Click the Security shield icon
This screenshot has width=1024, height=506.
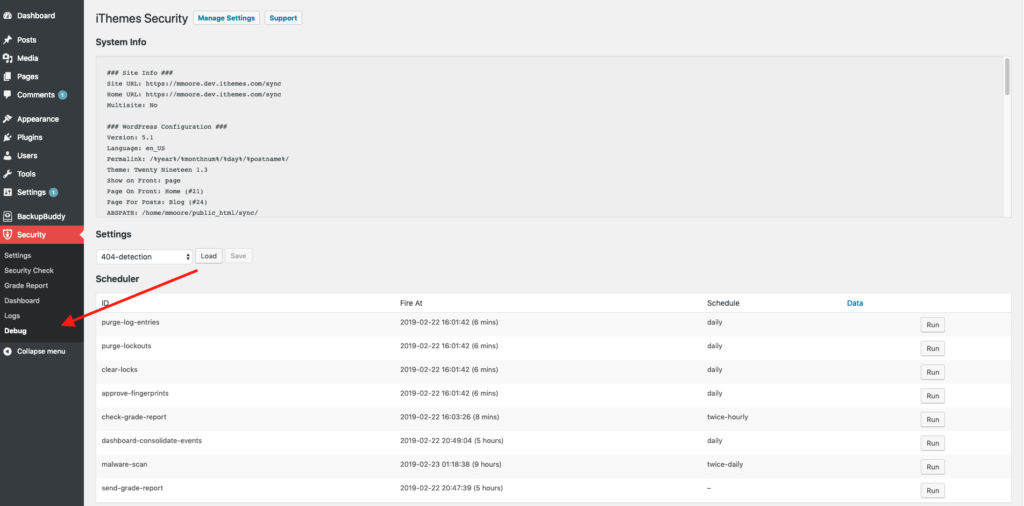click(x=8, y=234)
